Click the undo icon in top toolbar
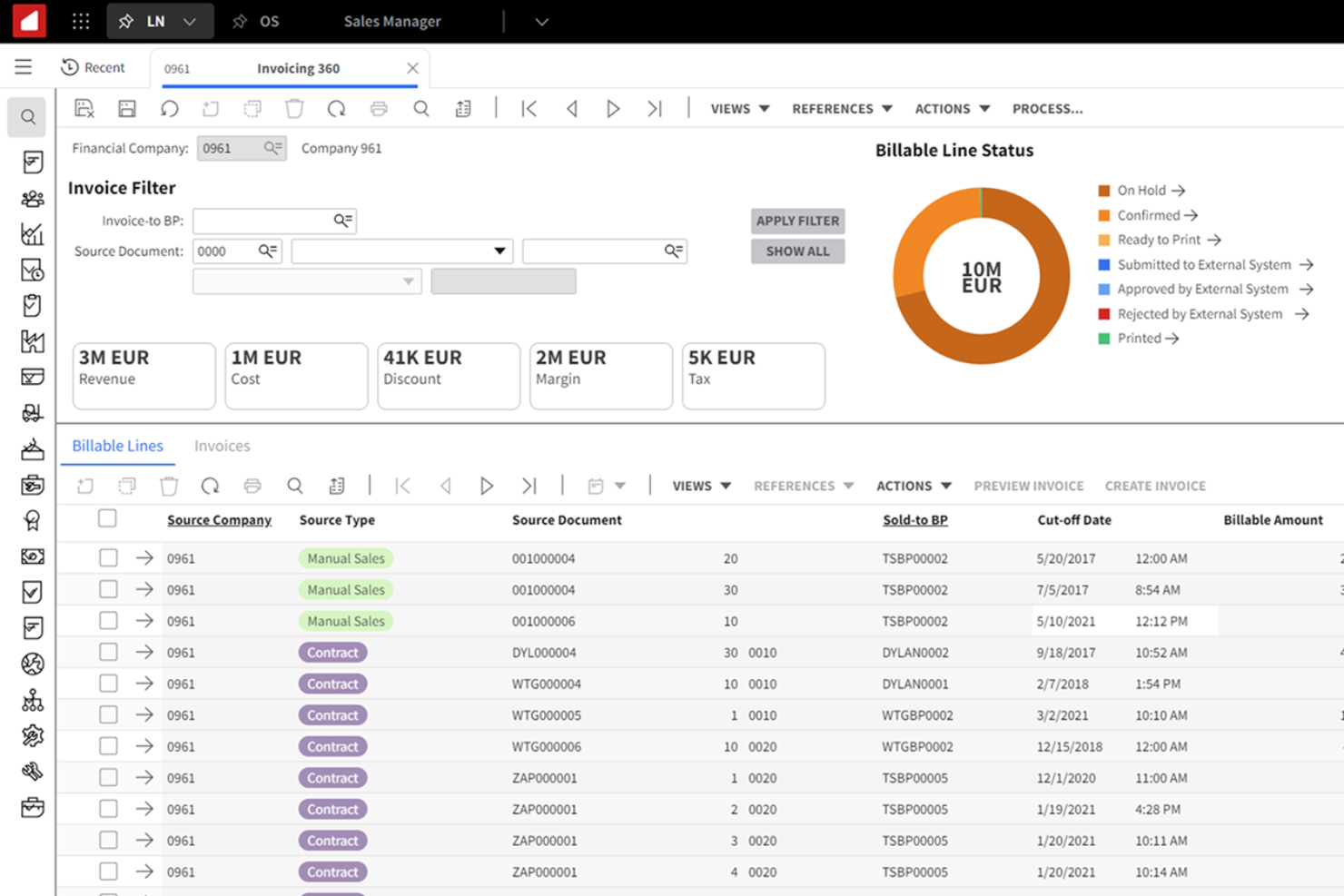Image resolution: width=1344 pixels, height=896 pixels. pos(169,109)
